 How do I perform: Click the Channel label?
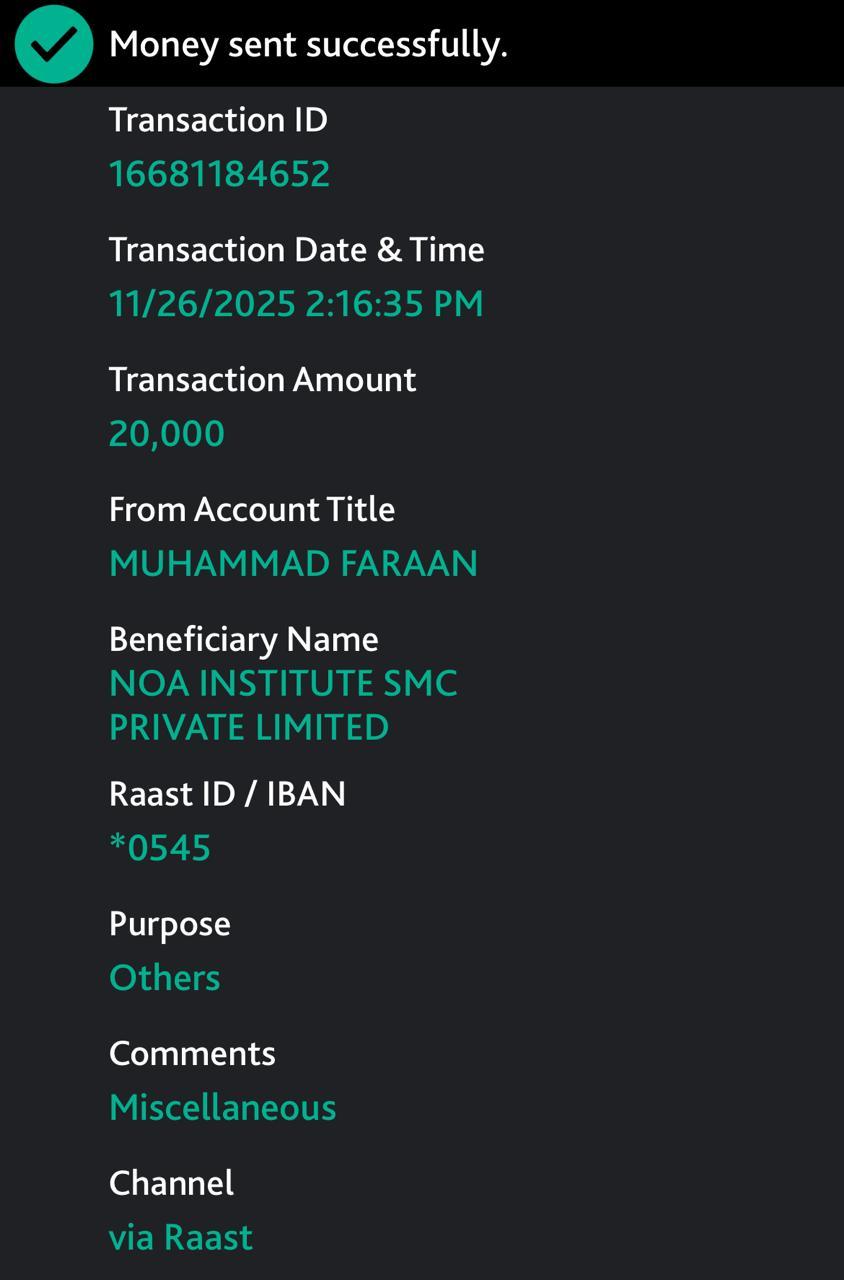171,1184
